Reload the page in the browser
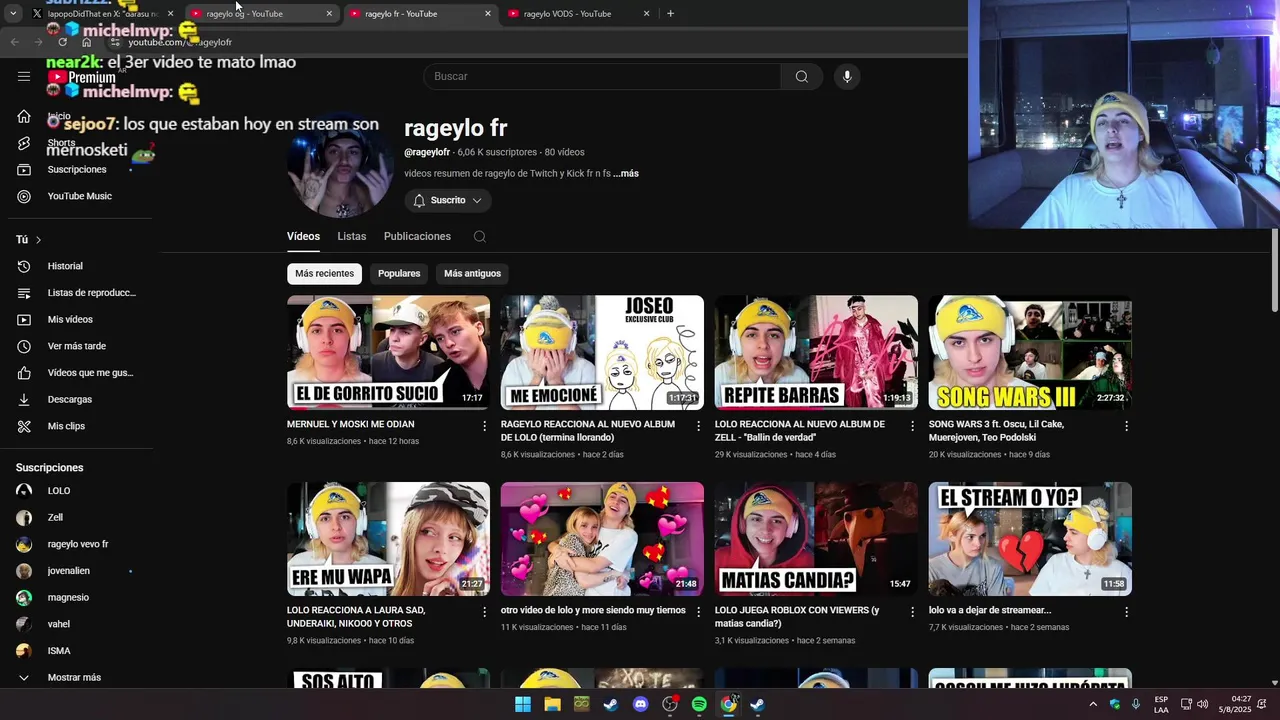This screenshot has height=720, width=1280. pos(63,42)
